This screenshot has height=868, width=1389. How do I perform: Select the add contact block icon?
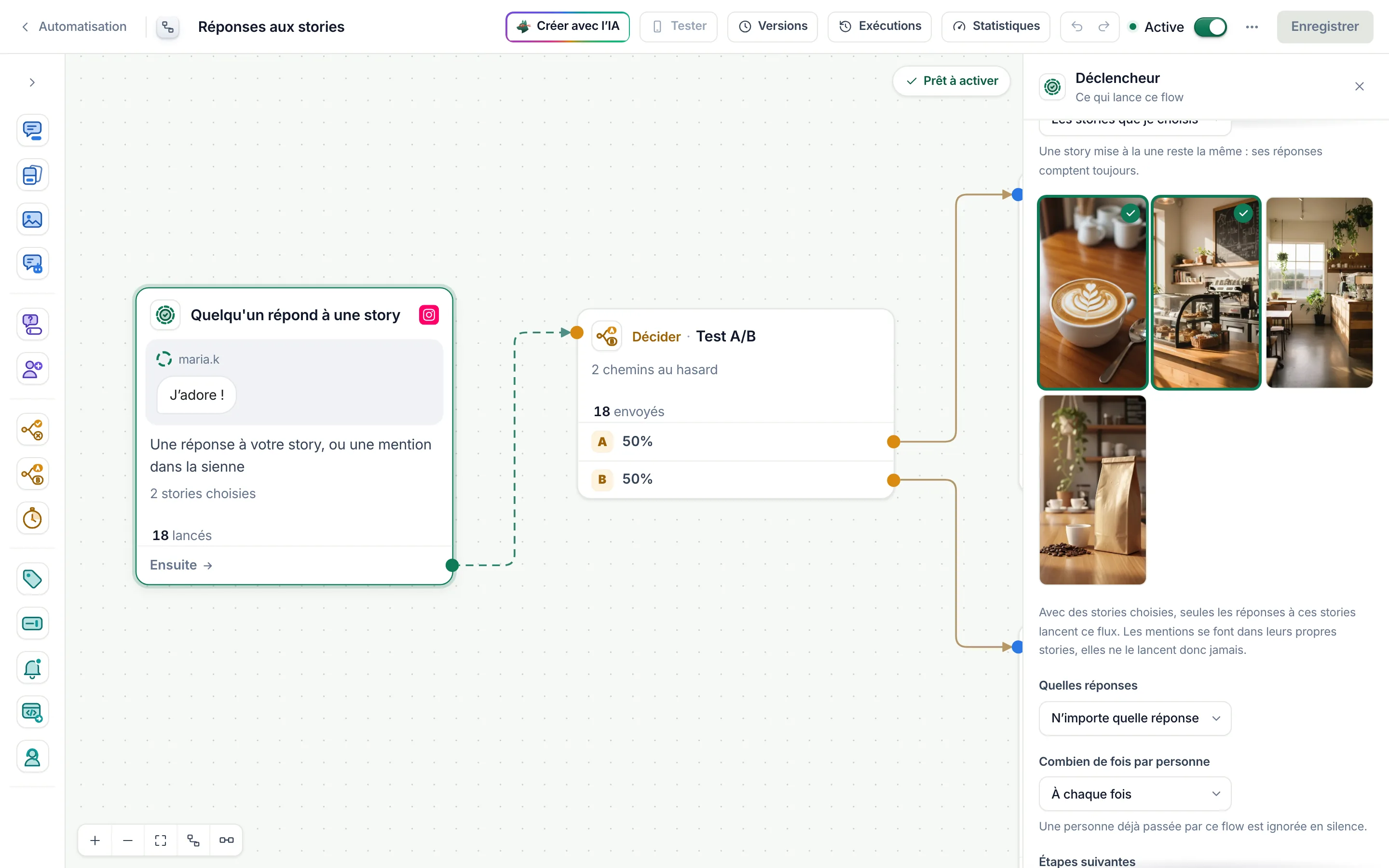(x=32, y=368)
